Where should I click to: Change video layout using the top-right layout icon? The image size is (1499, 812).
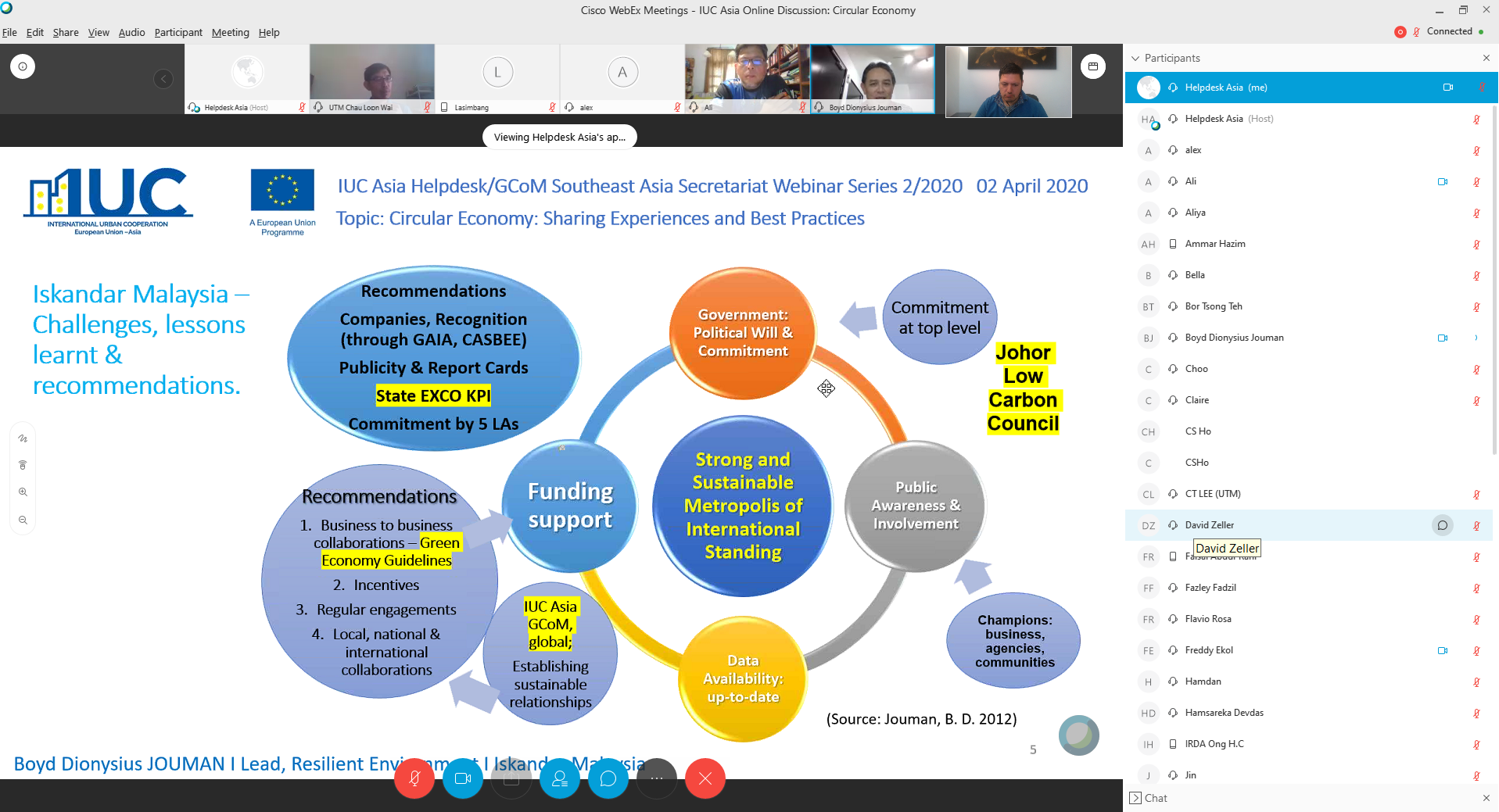click(1093, 66)
